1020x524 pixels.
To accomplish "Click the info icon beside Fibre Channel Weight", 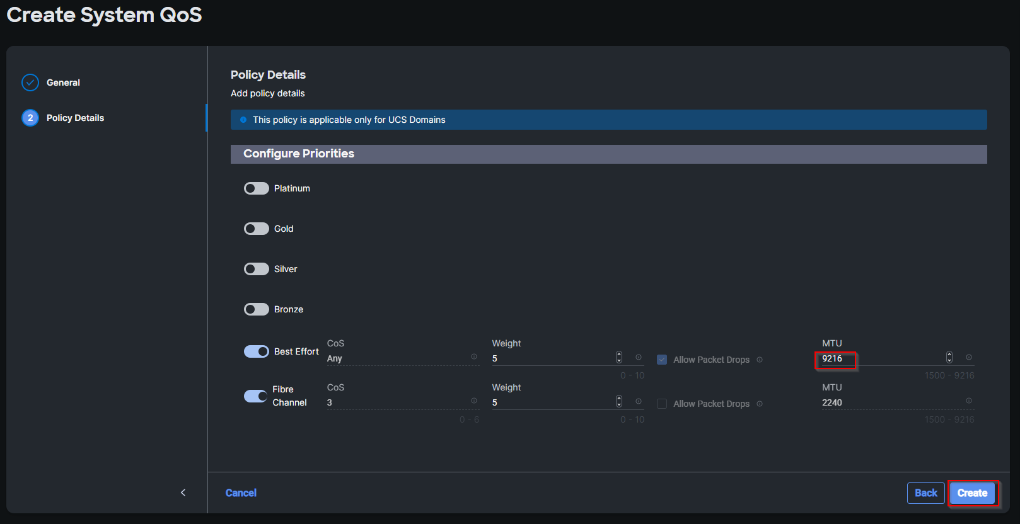I will [638, 402].
